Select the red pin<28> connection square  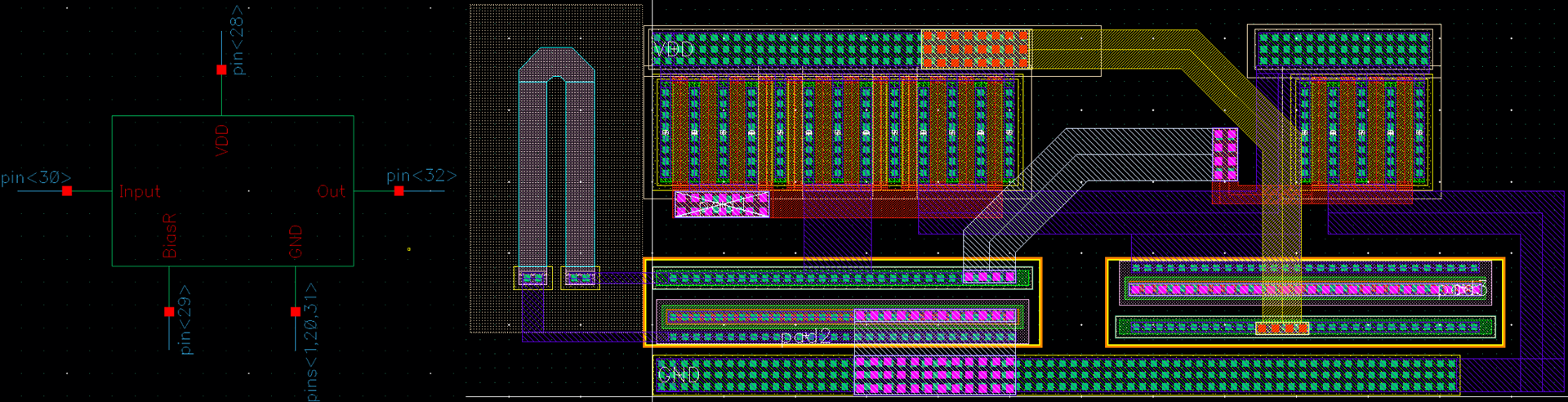tap(221, 70)
